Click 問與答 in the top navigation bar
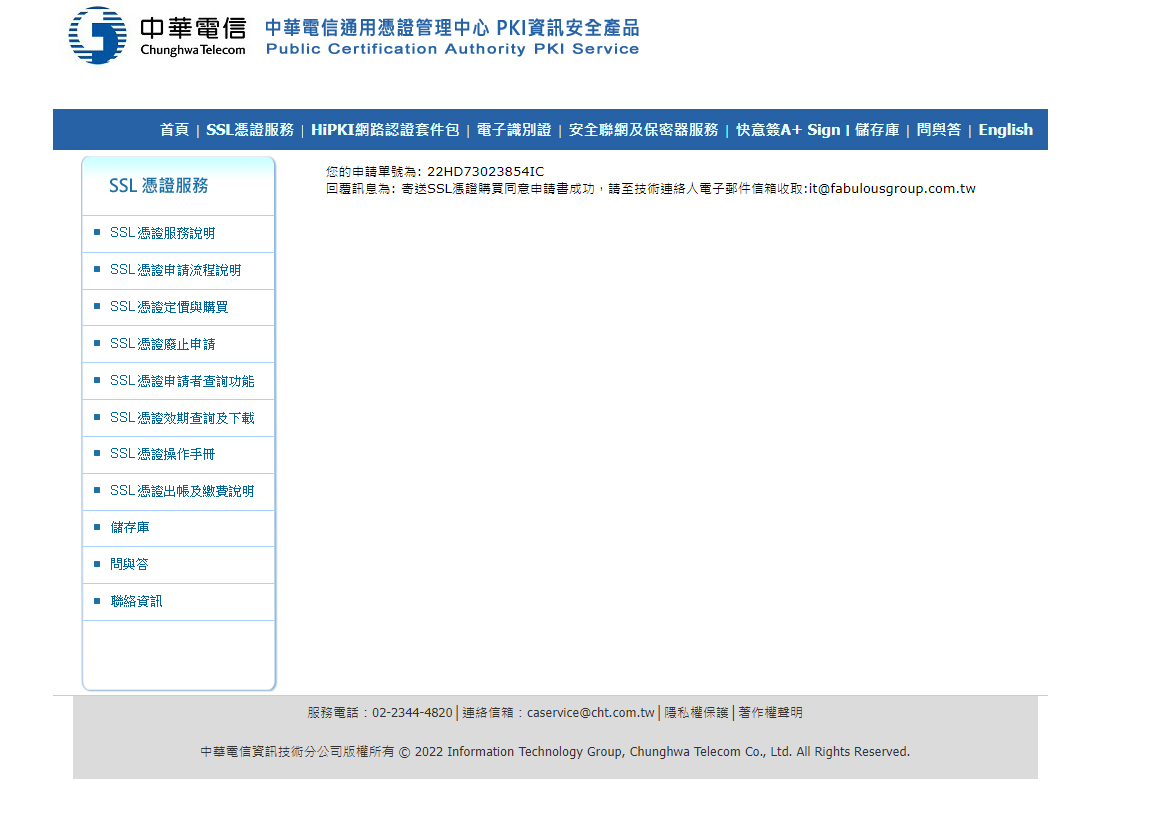 point(939,130)
